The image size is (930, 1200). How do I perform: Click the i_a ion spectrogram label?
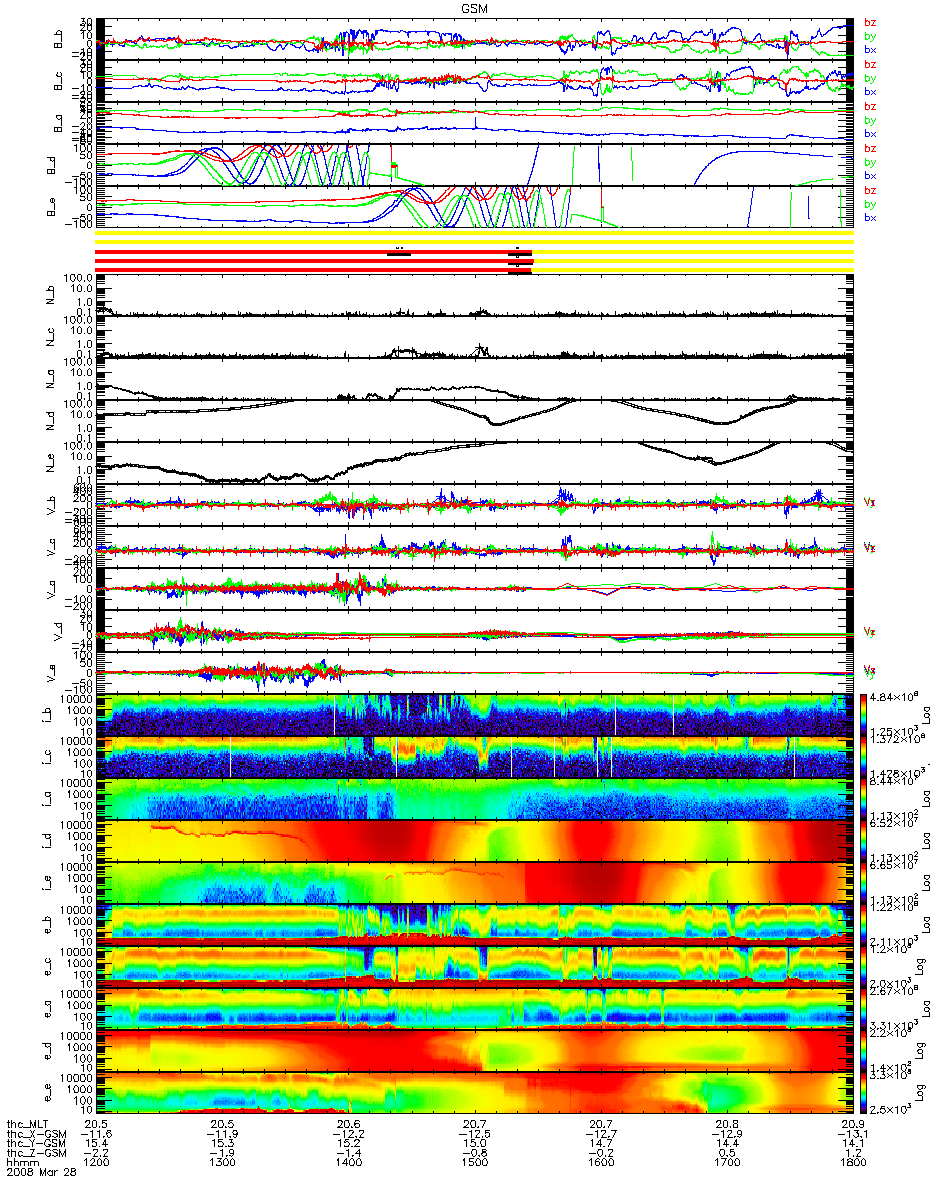point(46,799)
